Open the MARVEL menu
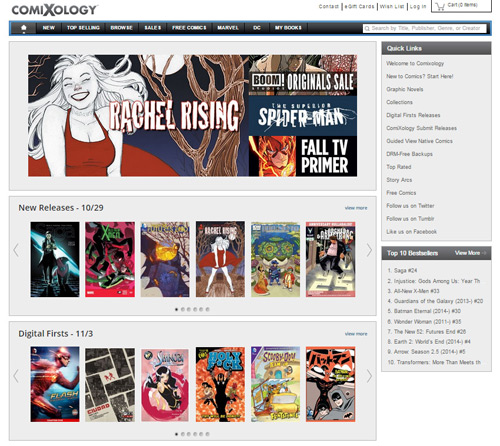This screenshot has height=446, width=500. (228, 28)
